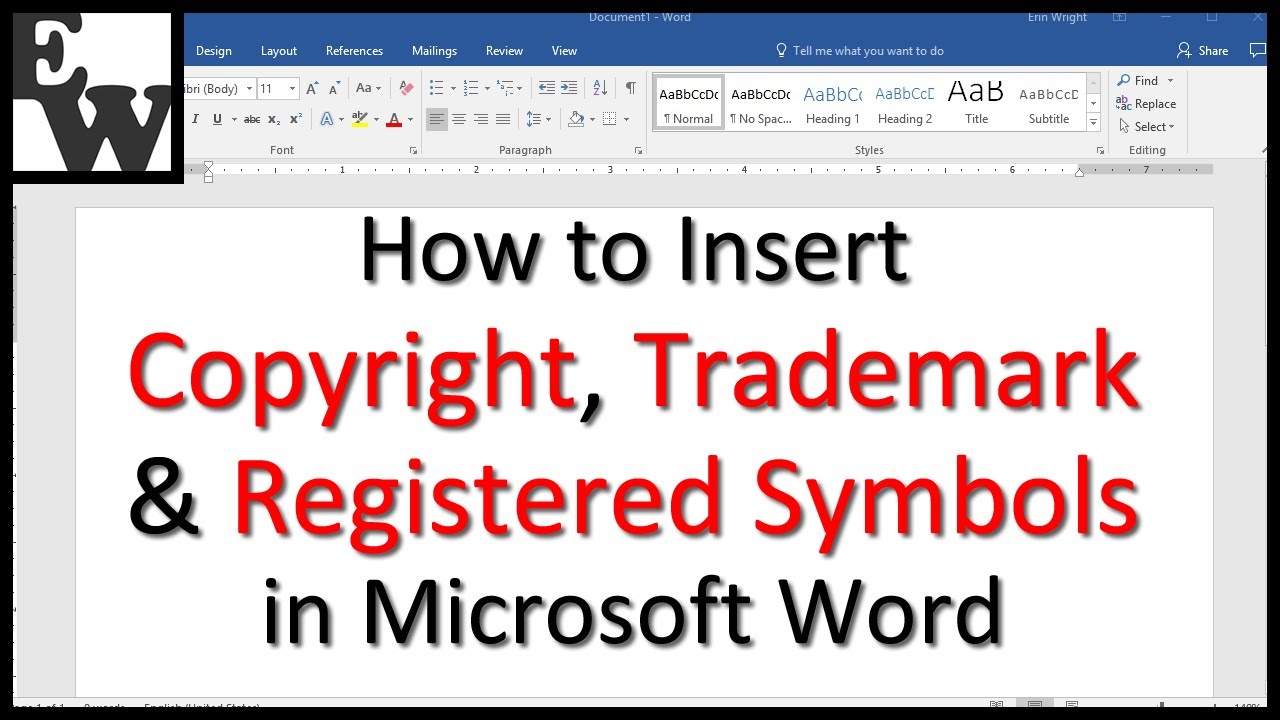
Task: Click the Clear All Formatting eraser icon
Action: pos(405,88)
